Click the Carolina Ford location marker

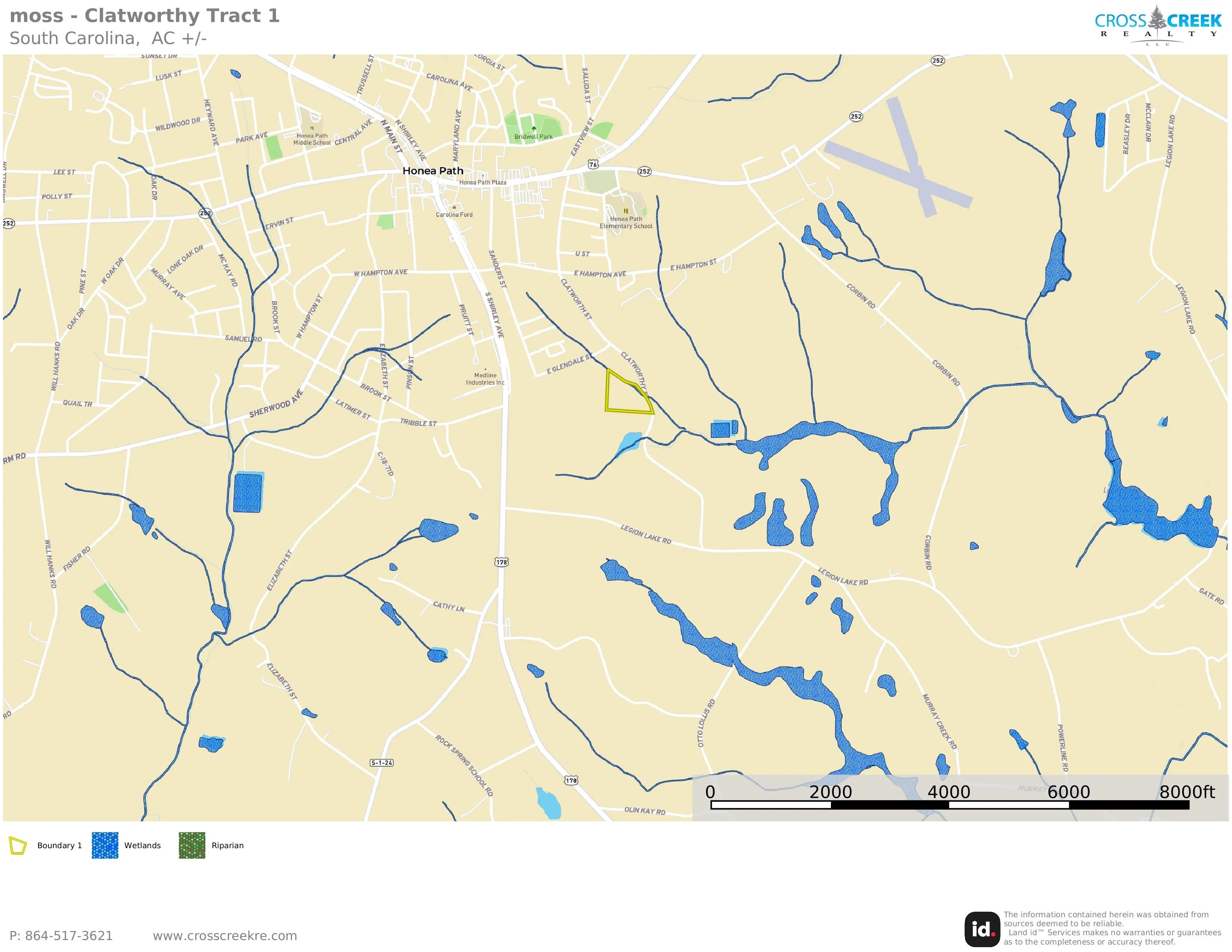454,208
